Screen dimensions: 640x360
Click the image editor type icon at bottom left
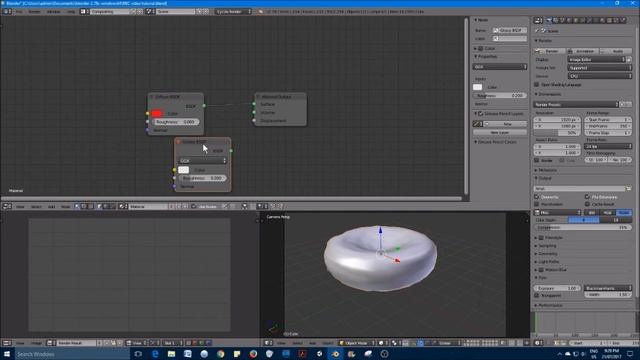coord(7,343)
